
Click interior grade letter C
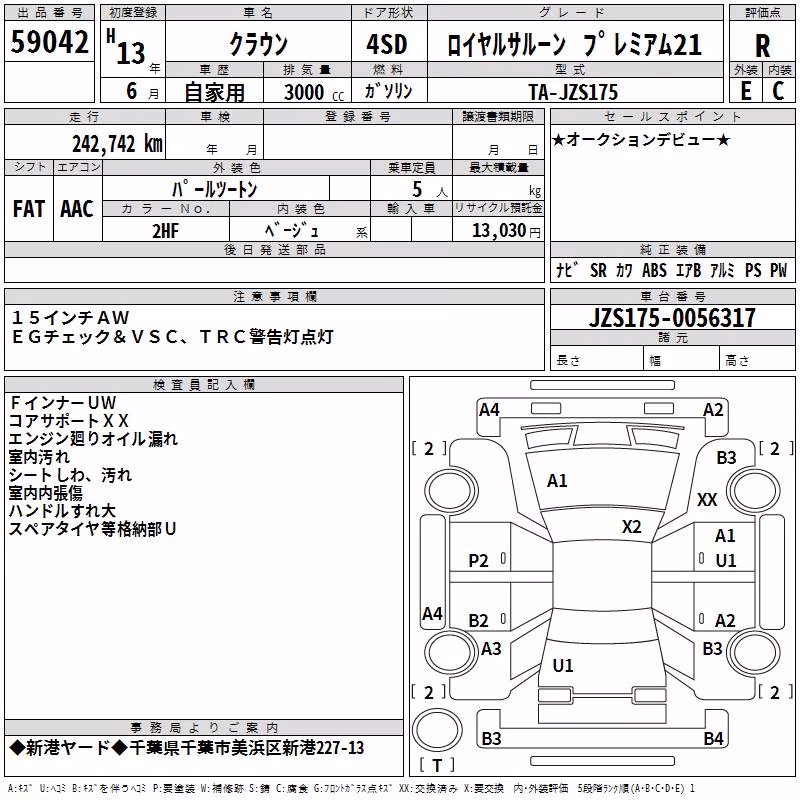[778, 91]
